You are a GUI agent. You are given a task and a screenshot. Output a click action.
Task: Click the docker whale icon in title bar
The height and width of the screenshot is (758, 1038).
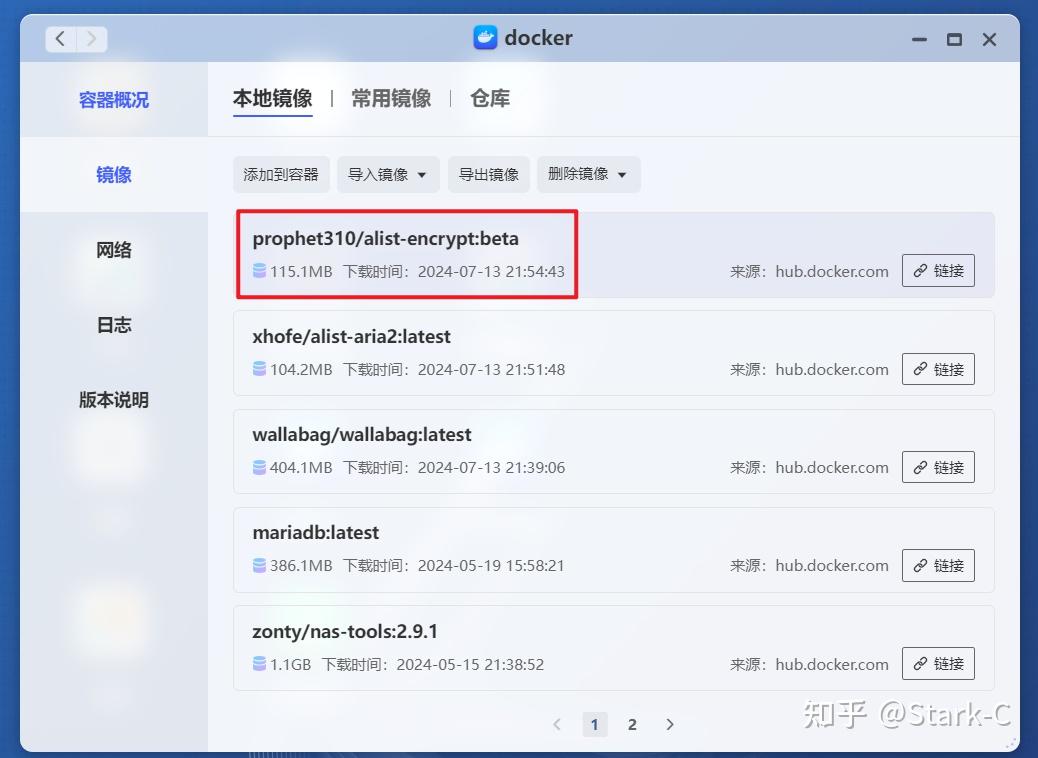[486, 38]
